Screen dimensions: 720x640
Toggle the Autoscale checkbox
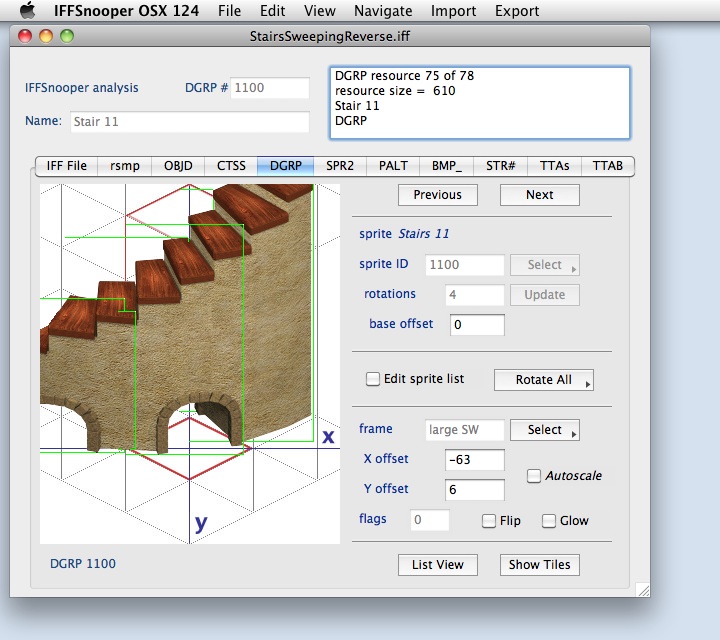coord(534,476)
